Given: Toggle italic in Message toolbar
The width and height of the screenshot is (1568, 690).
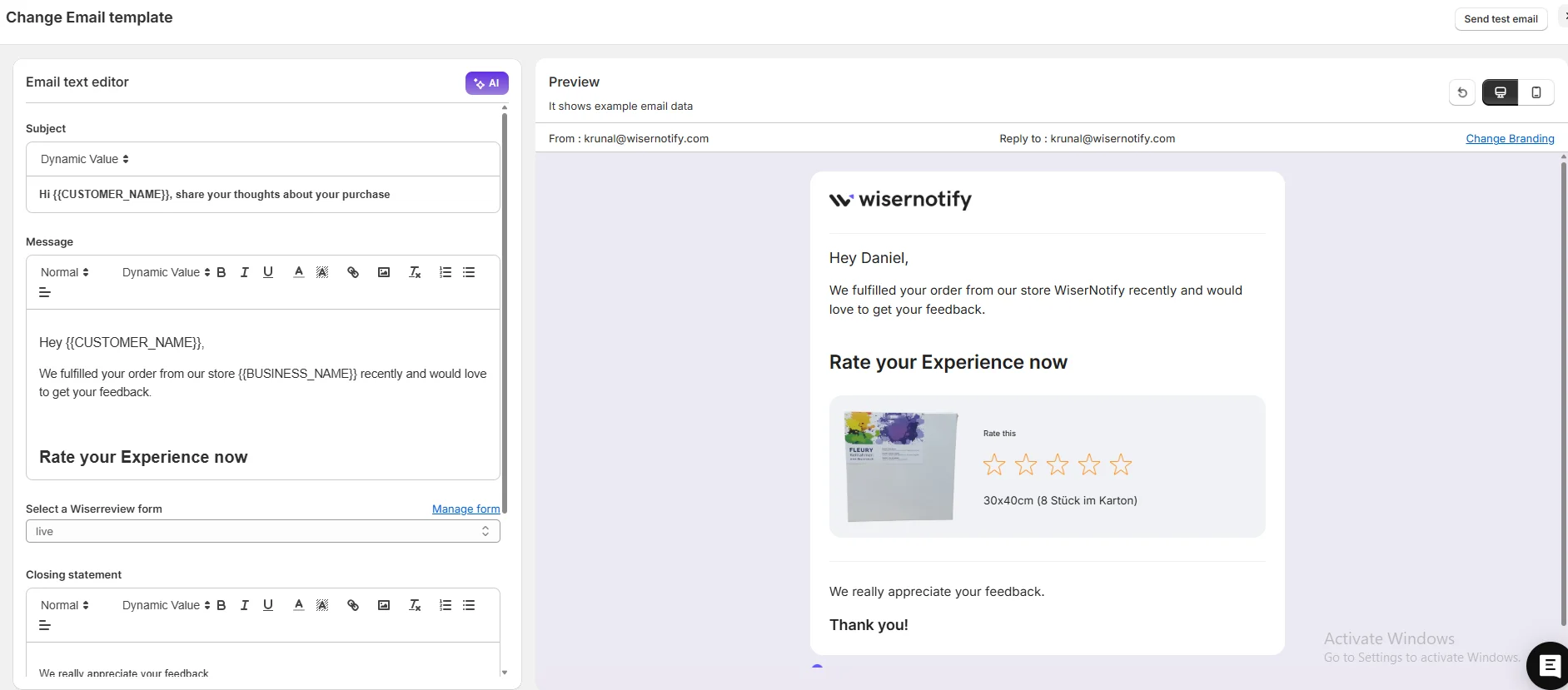Looking at the screenshot, I should 245,272.
